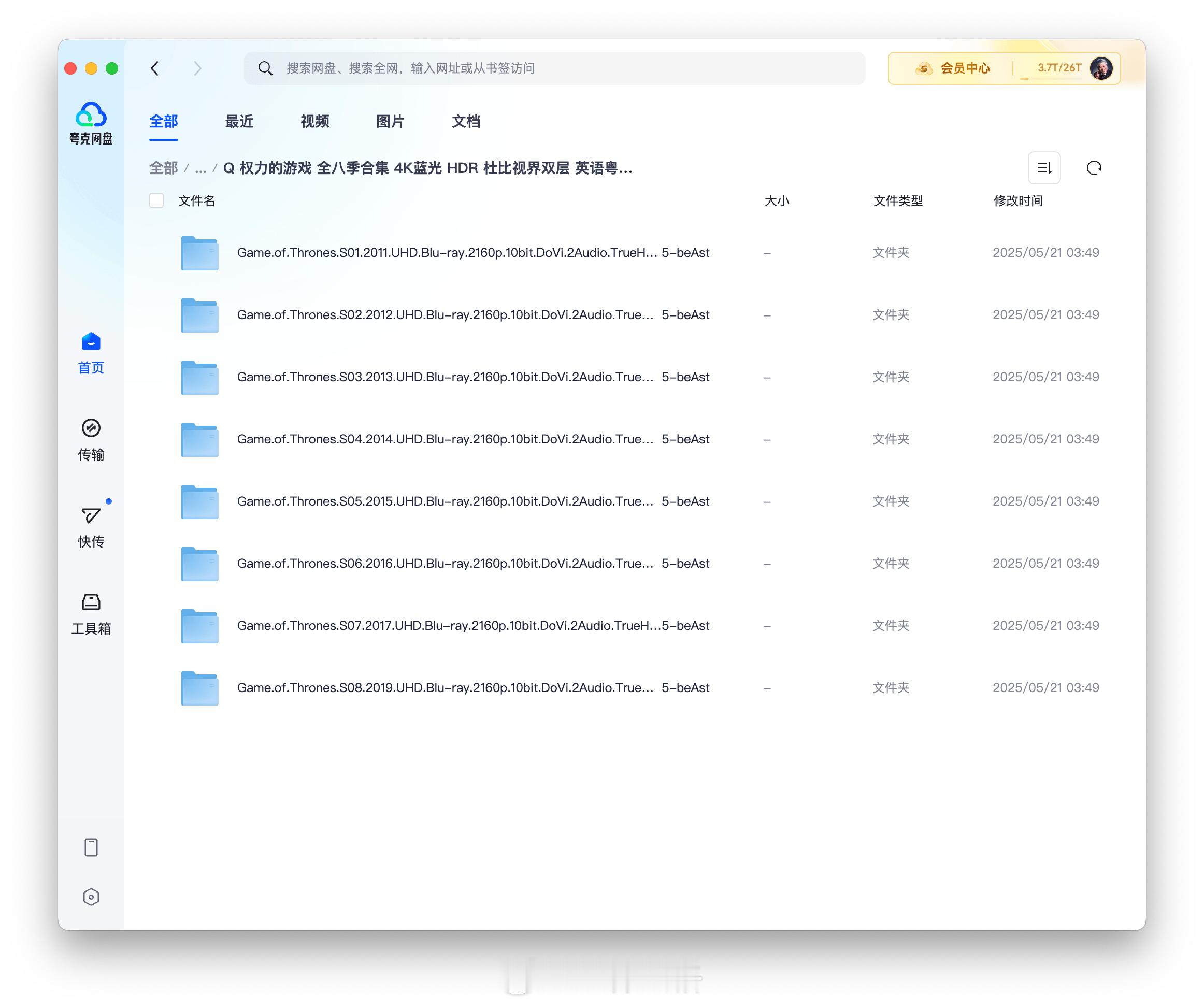
Task: Switch to the 最近 tab
Action: coord(239,122)
